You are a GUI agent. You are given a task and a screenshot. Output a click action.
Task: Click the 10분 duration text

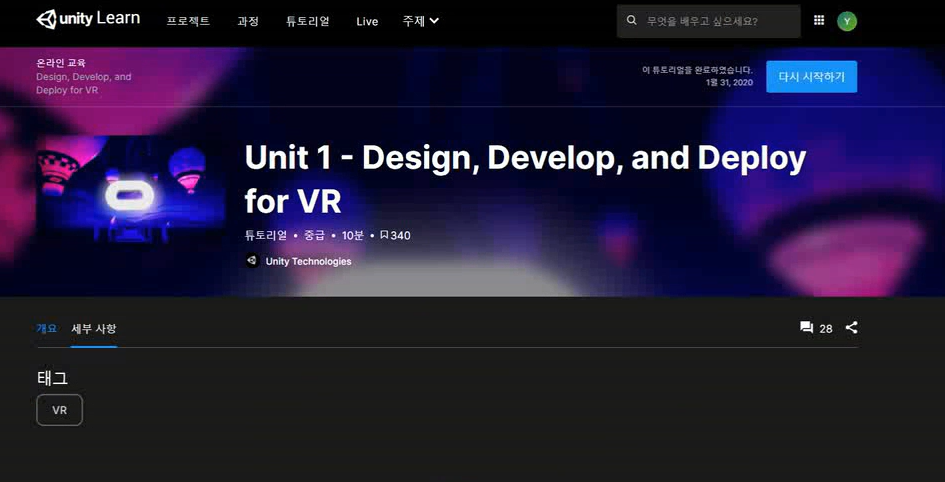point(353,236)
